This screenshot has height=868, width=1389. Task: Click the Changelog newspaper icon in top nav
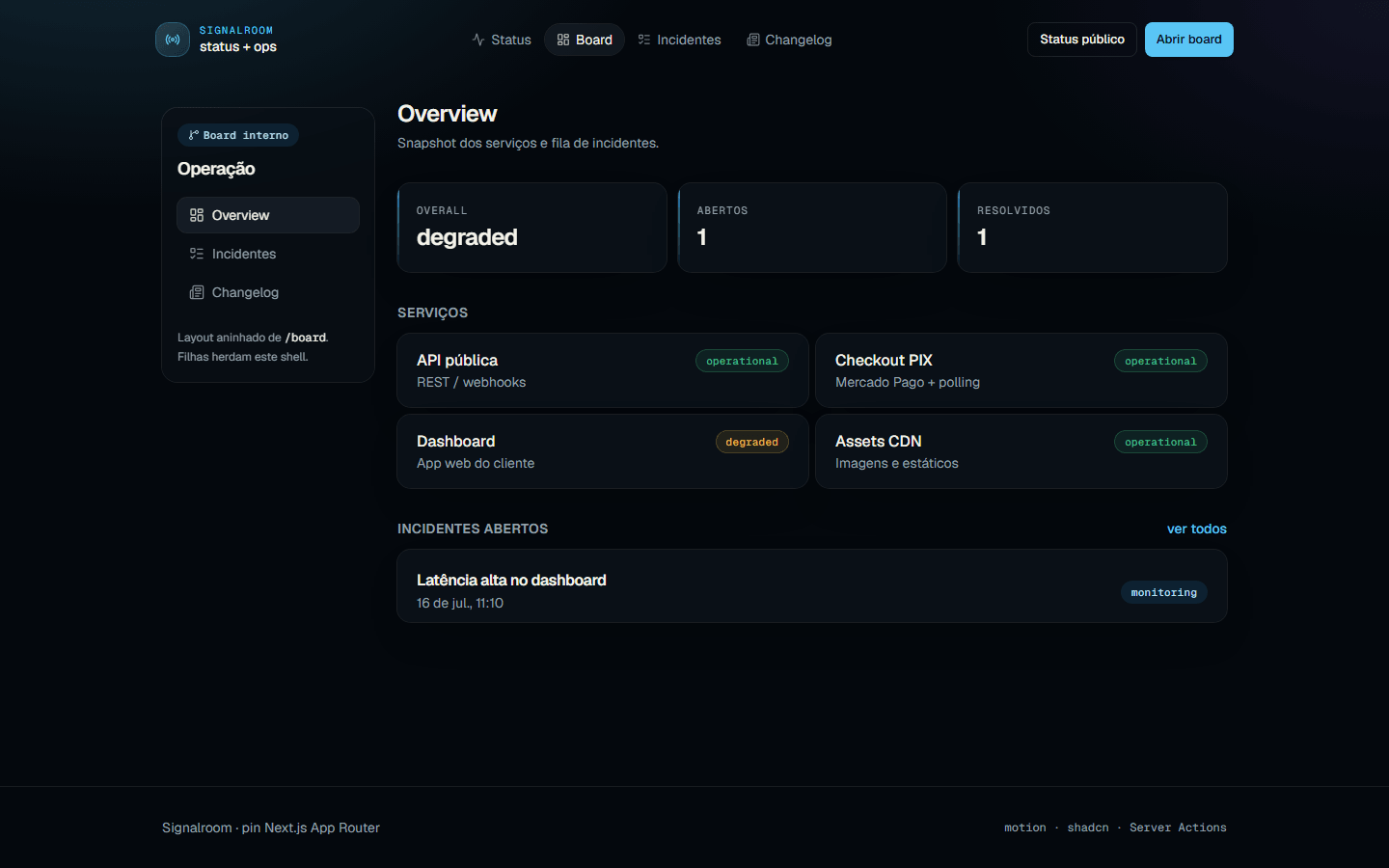point(752,40)
